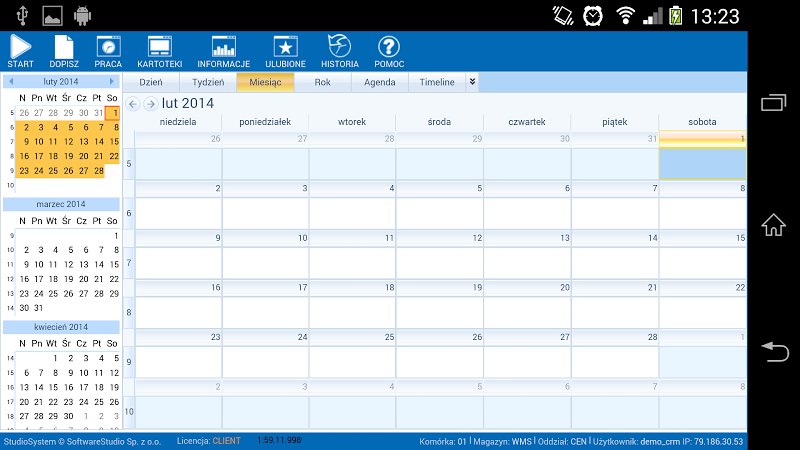Click the środa column header
Viewport: 800px width, 450px height.
[x=440, y=122]
